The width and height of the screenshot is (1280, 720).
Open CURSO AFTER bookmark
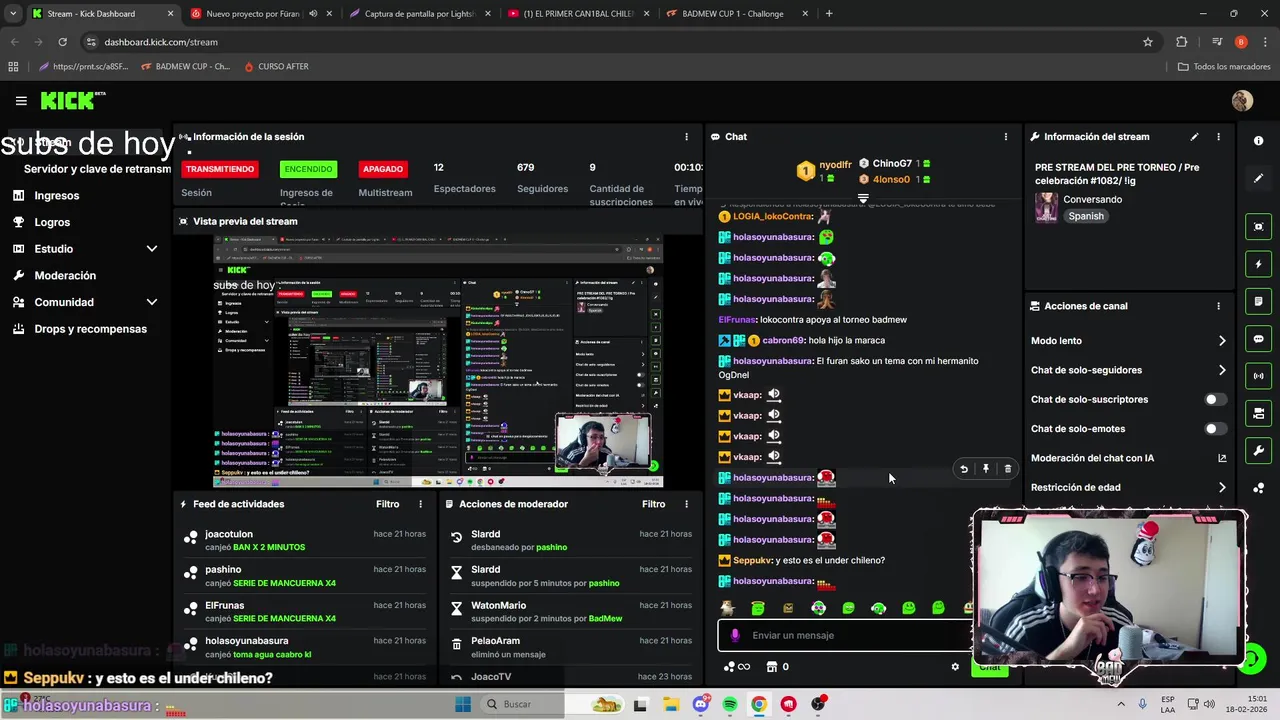click(x=275, y=66)
